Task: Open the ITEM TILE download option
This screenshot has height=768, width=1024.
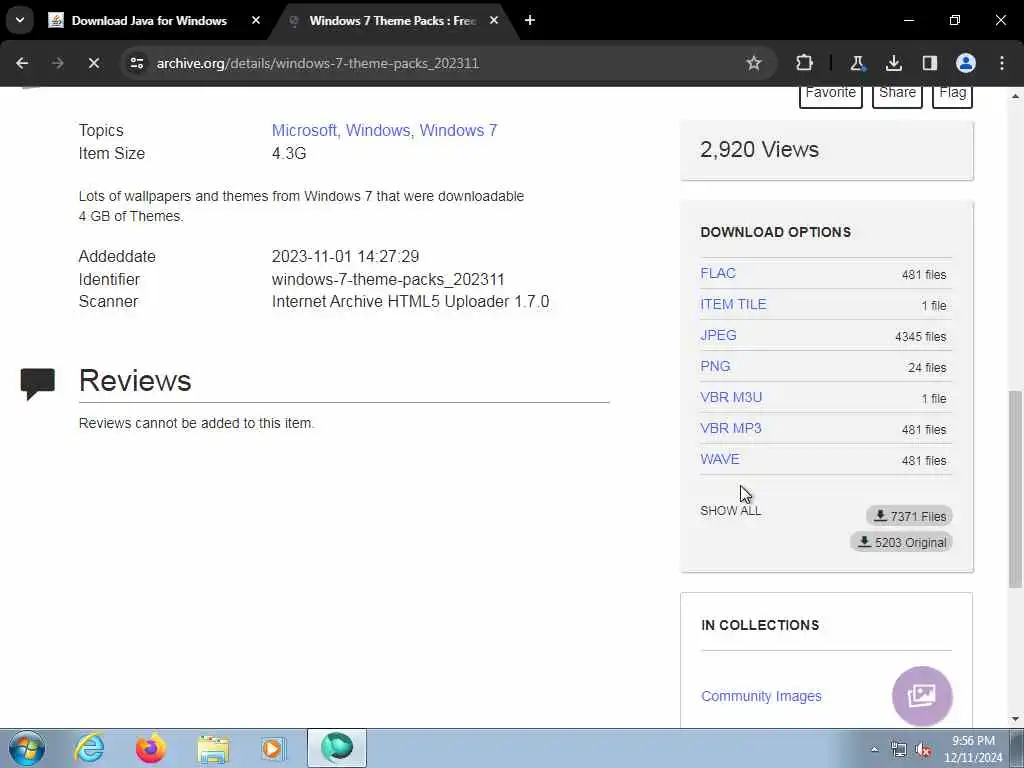Action: click(x=733, y=304)
